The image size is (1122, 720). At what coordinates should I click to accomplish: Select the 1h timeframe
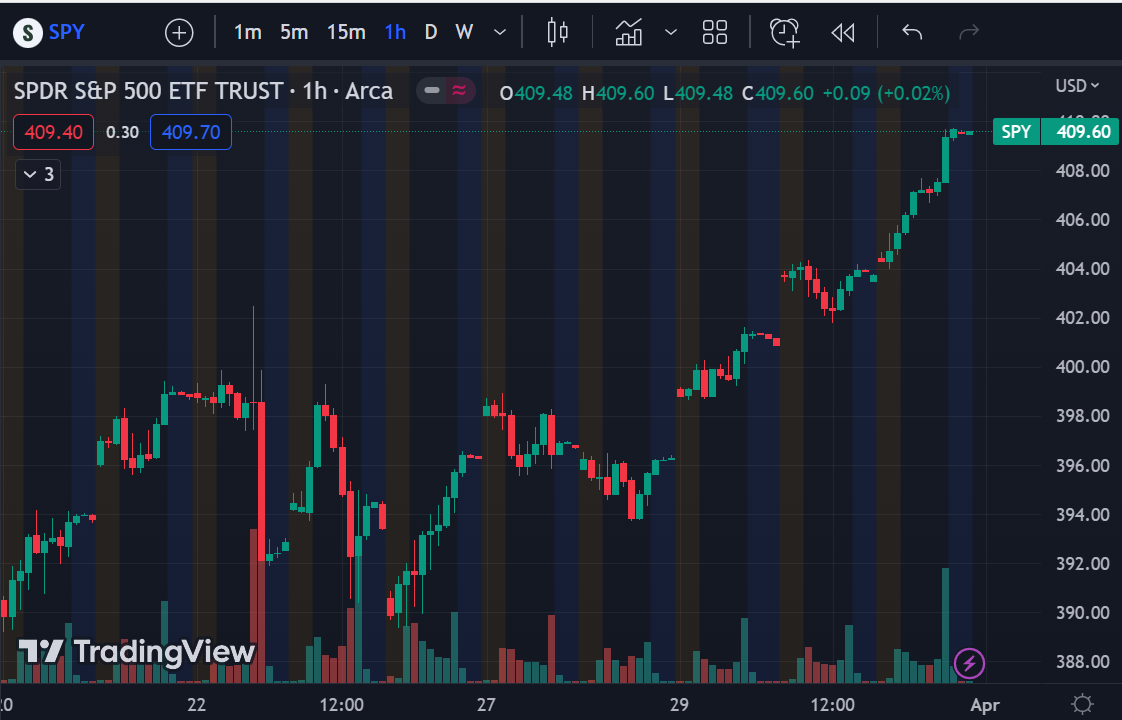coord(395,32)
